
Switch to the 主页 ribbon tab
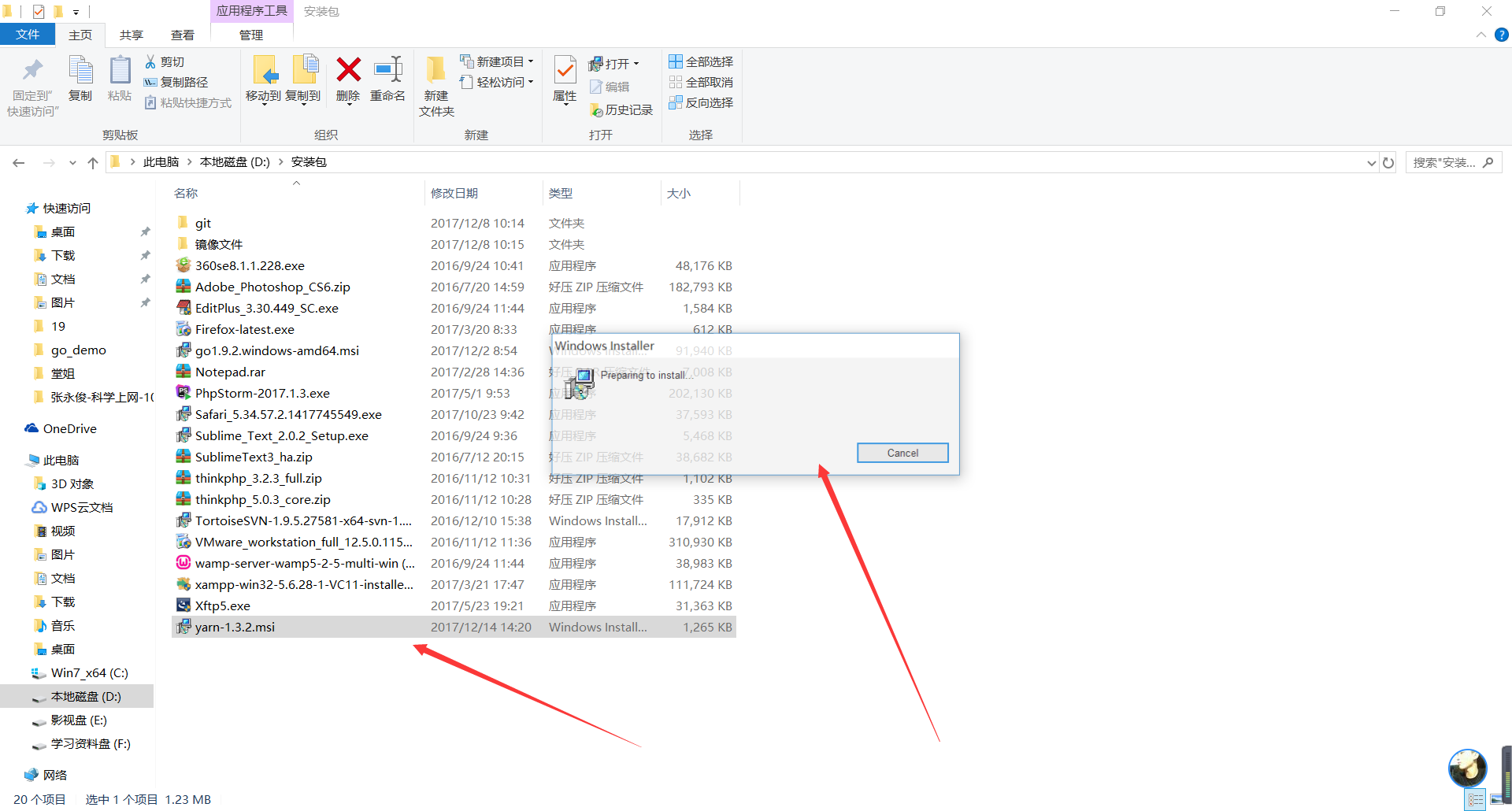tap(80, 35)
